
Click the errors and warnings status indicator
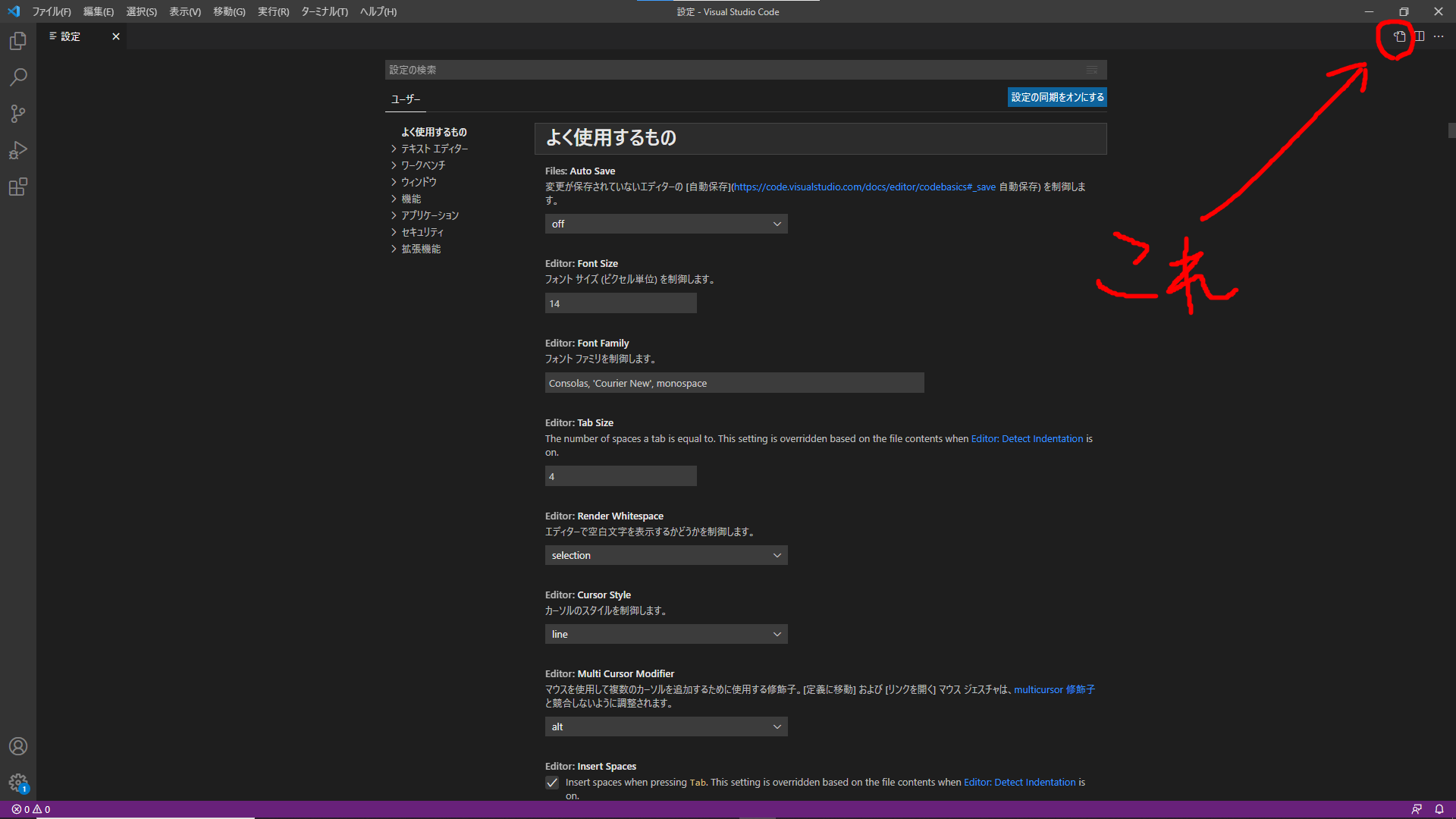[x=31, y=809]
